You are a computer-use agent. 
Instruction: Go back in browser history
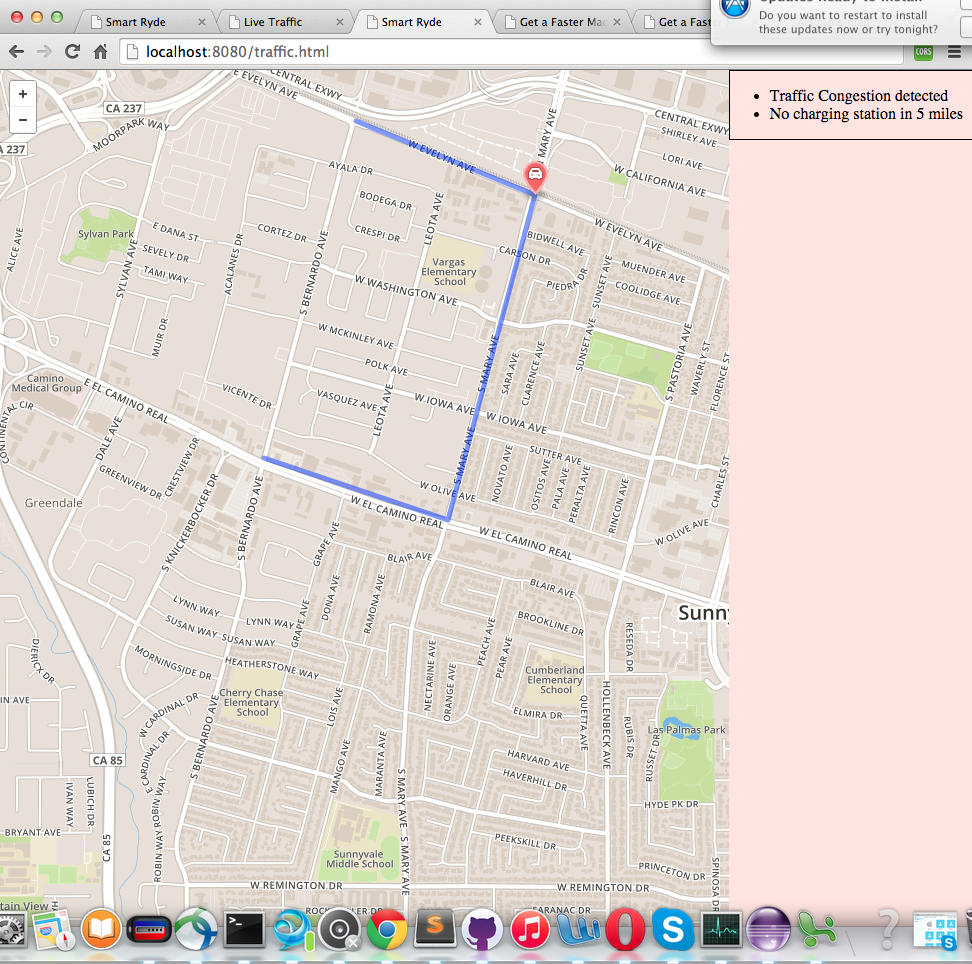17,52
